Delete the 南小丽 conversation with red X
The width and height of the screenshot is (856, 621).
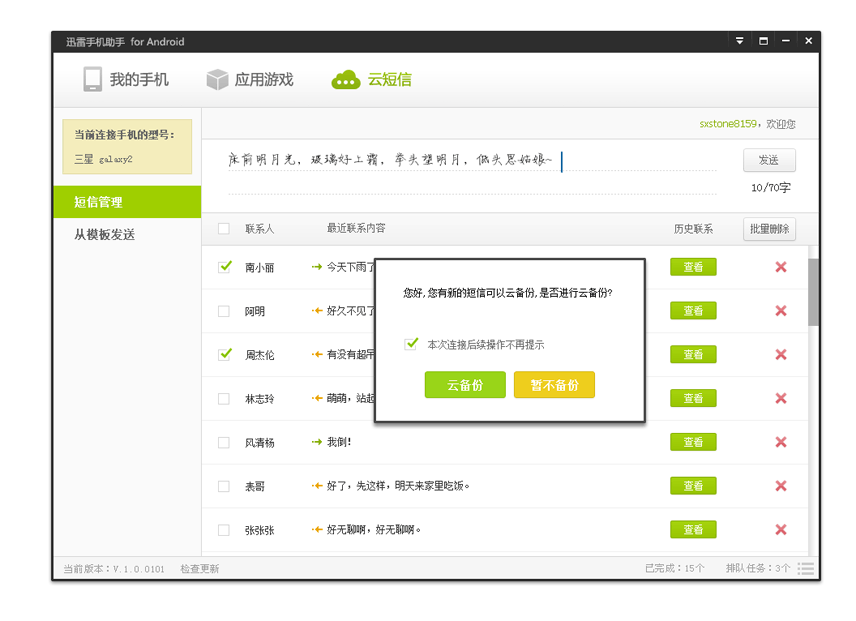781,267
